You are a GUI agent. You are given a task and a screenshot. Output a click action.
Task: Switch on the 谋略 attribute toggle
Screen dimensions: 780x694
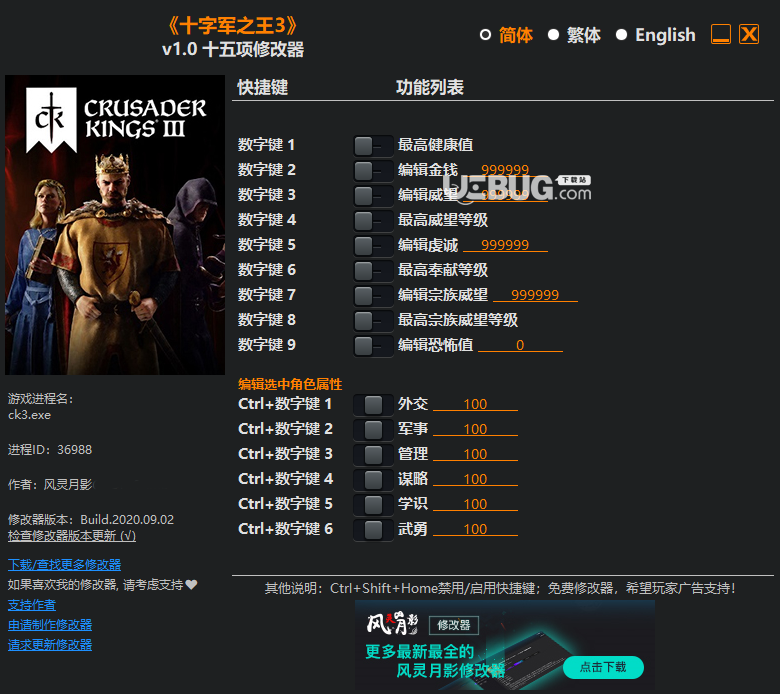[373, 480]
